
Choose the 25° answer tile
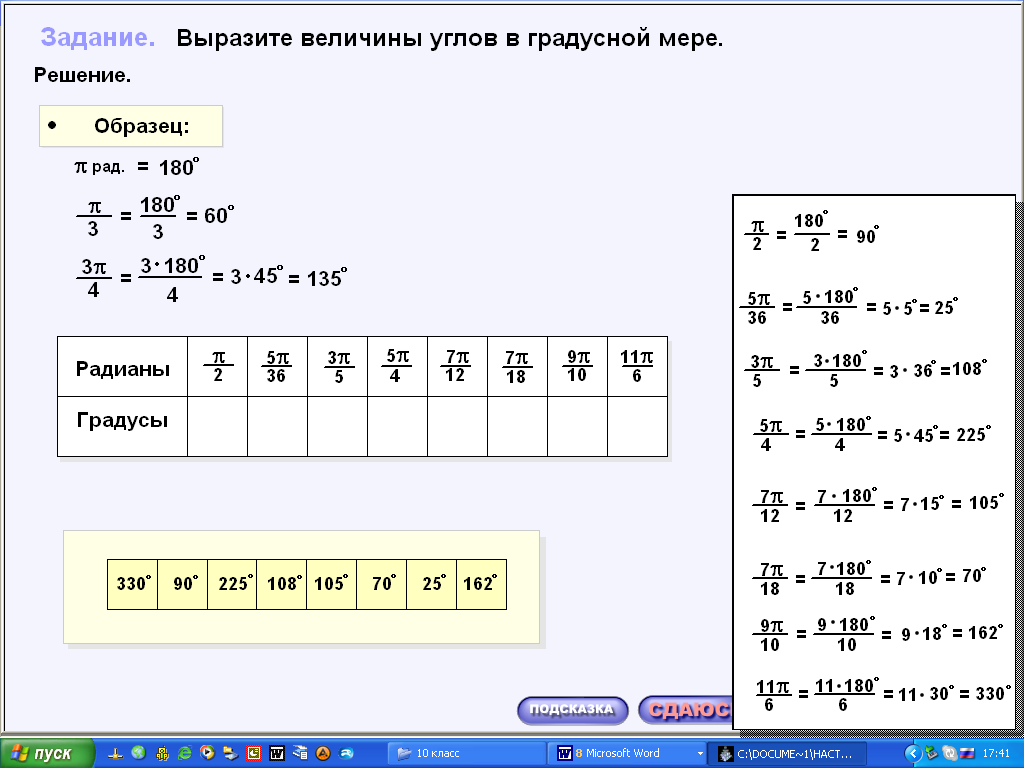[432, 584]
